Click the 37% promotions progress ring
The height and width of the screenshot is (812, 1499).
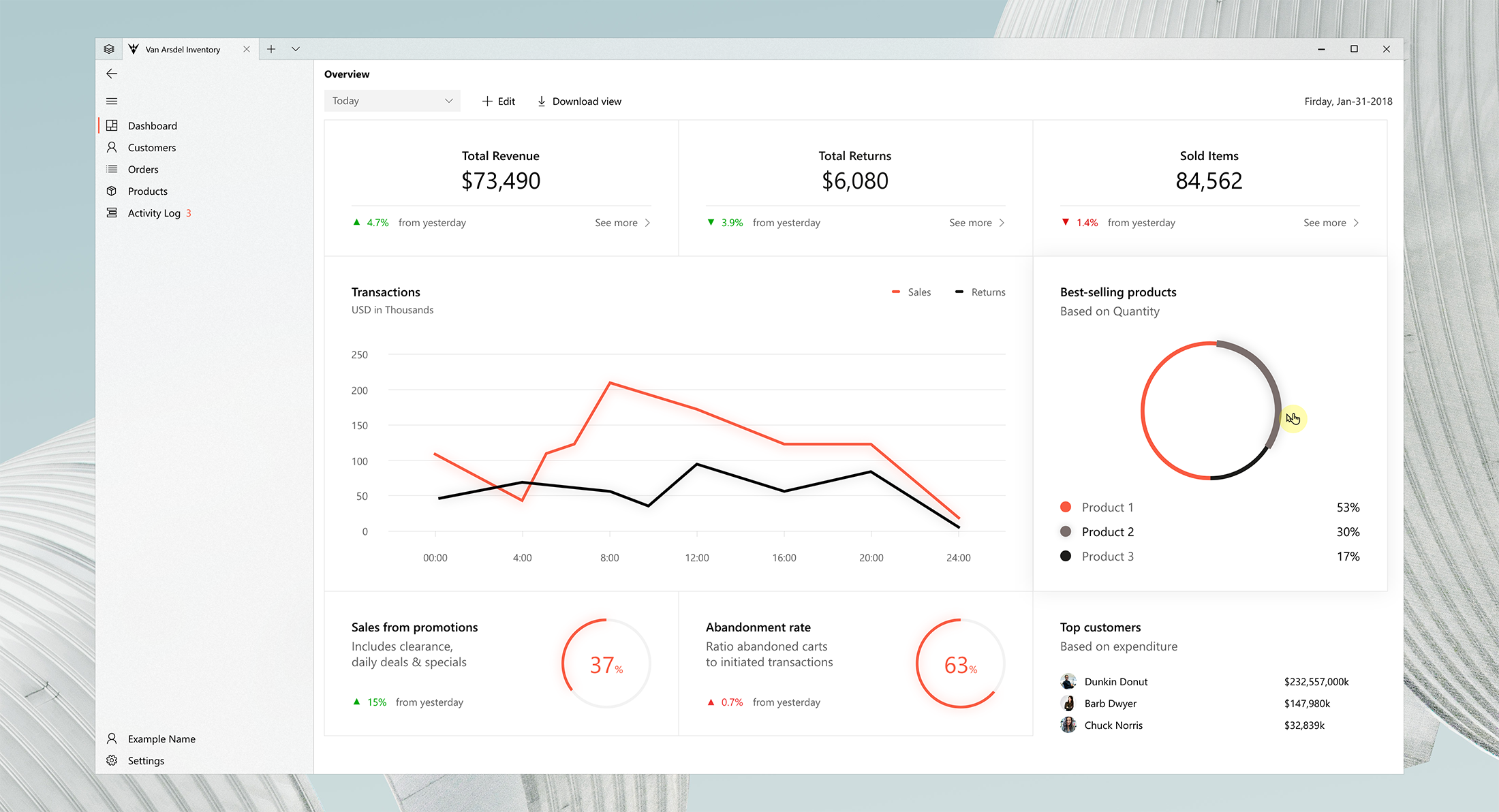tap(606, 663)
